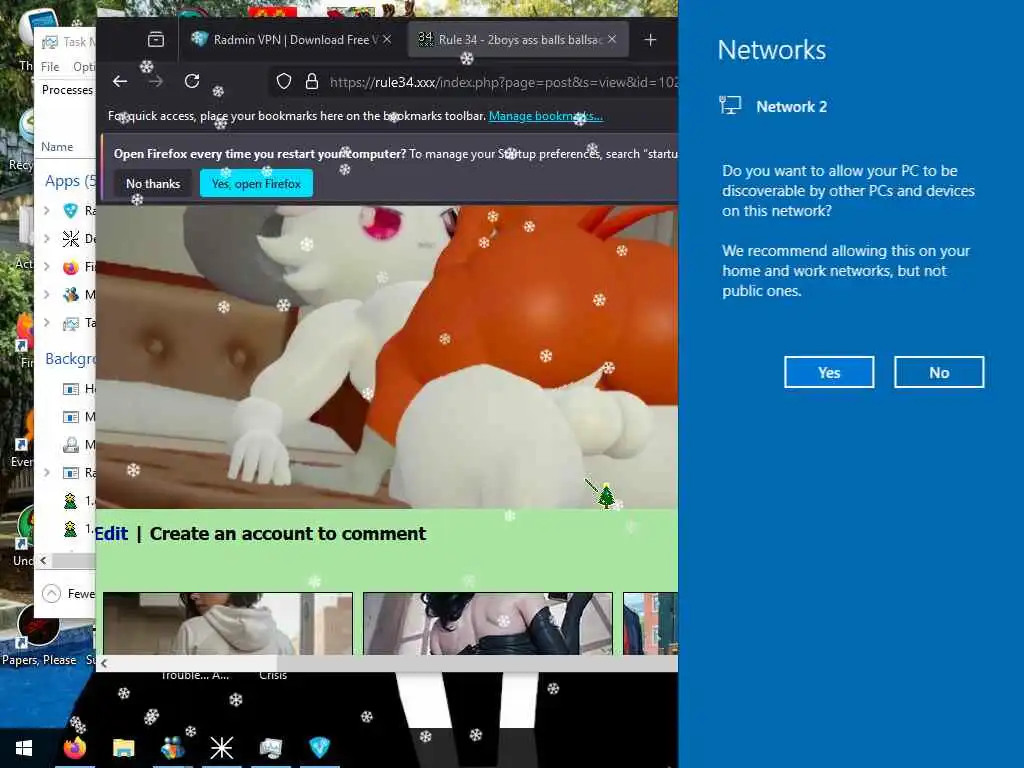Collapse Task Manager with Fewer details
This screenshot has height=768, width=1024.
click(x=68, y=594)
